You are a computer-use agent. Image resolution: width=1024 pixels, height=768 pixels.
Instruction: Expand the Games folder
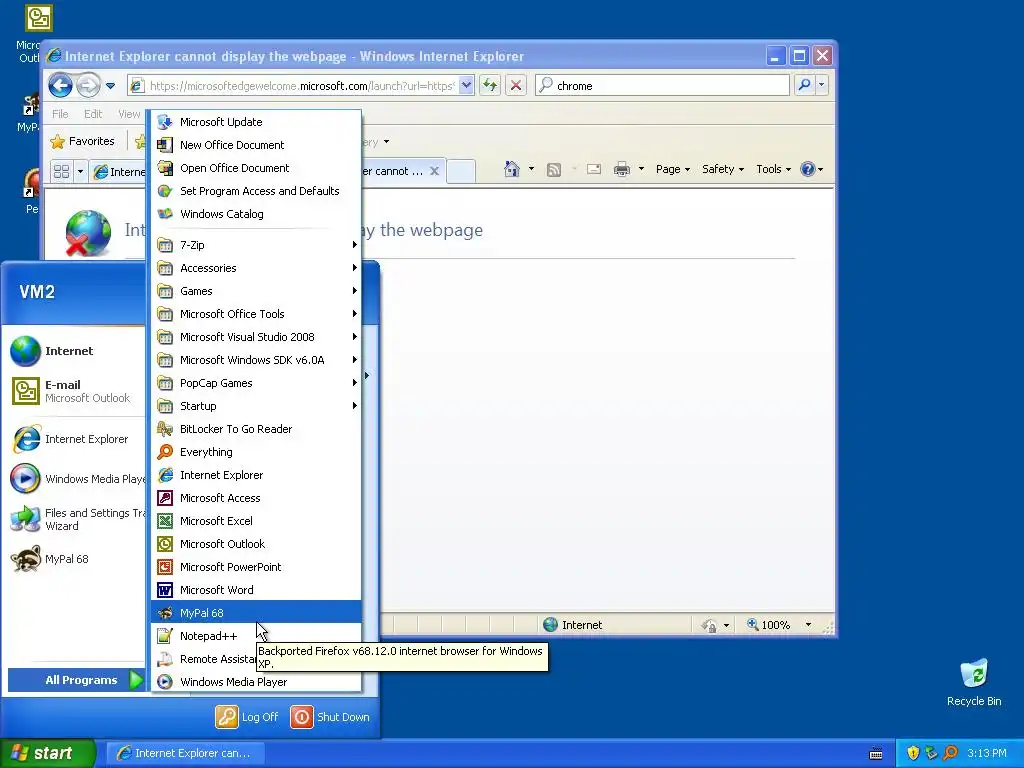coord(256,291)
